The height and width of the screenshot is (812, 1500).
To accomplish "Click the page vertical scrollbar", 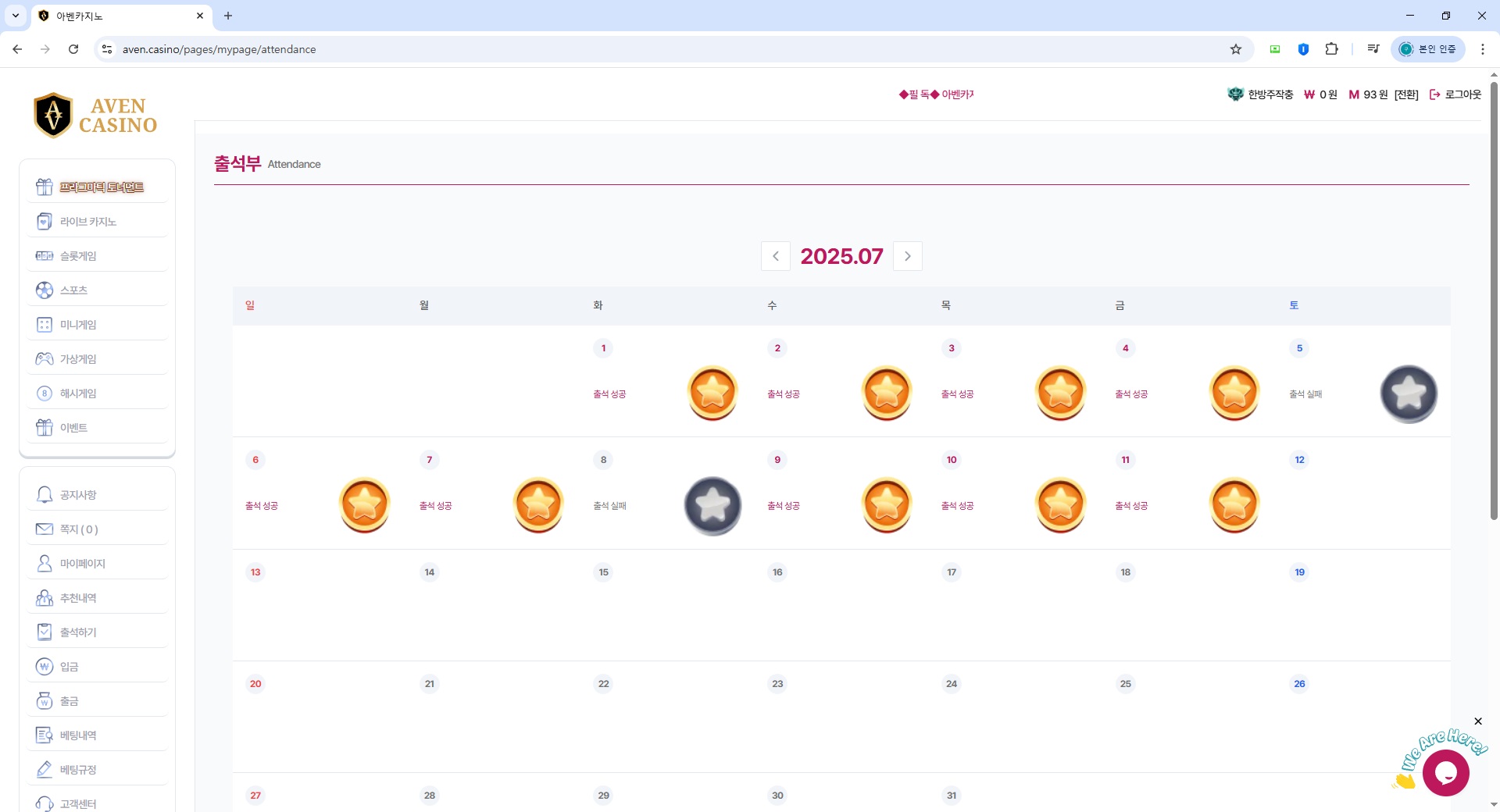I will pos(1494,312).
